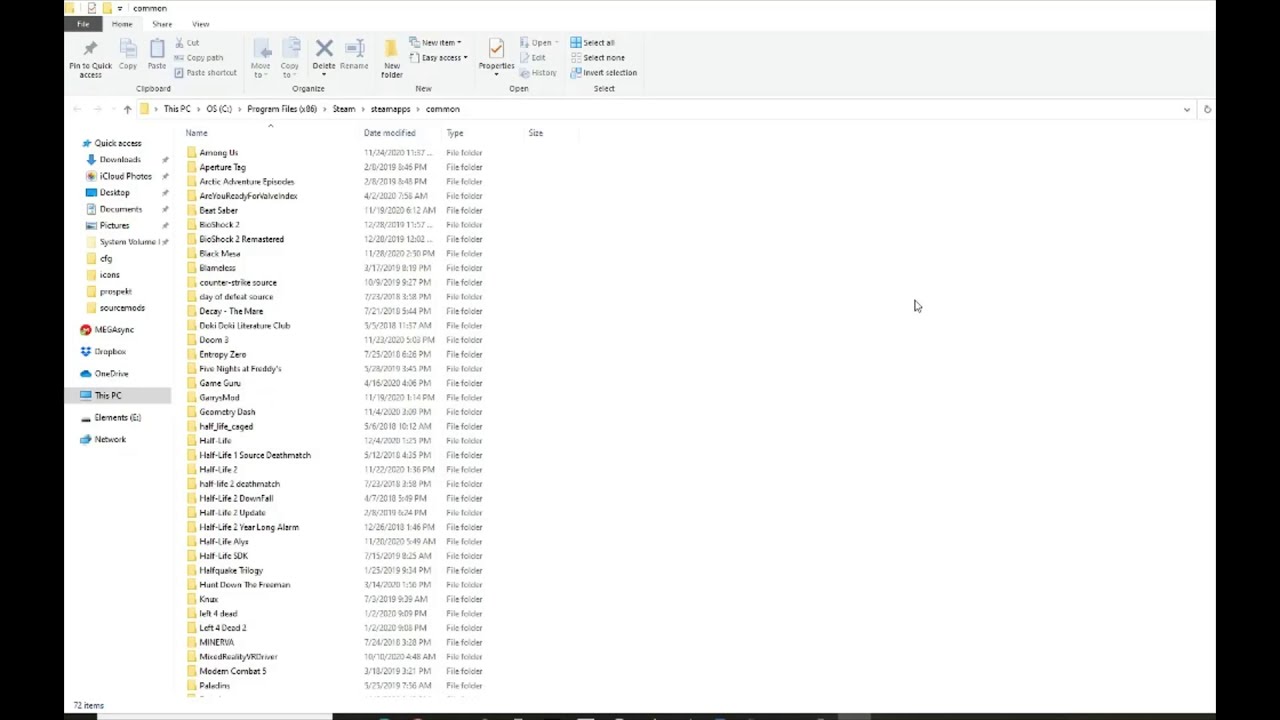Select MEGAsync in the navigation pane
1280x720 pixels.
(x=114, y=330)
